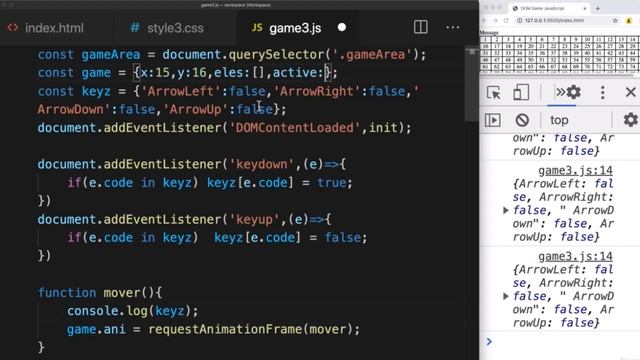Click the address bar showing 127.0.0.1

coord(567,20)
